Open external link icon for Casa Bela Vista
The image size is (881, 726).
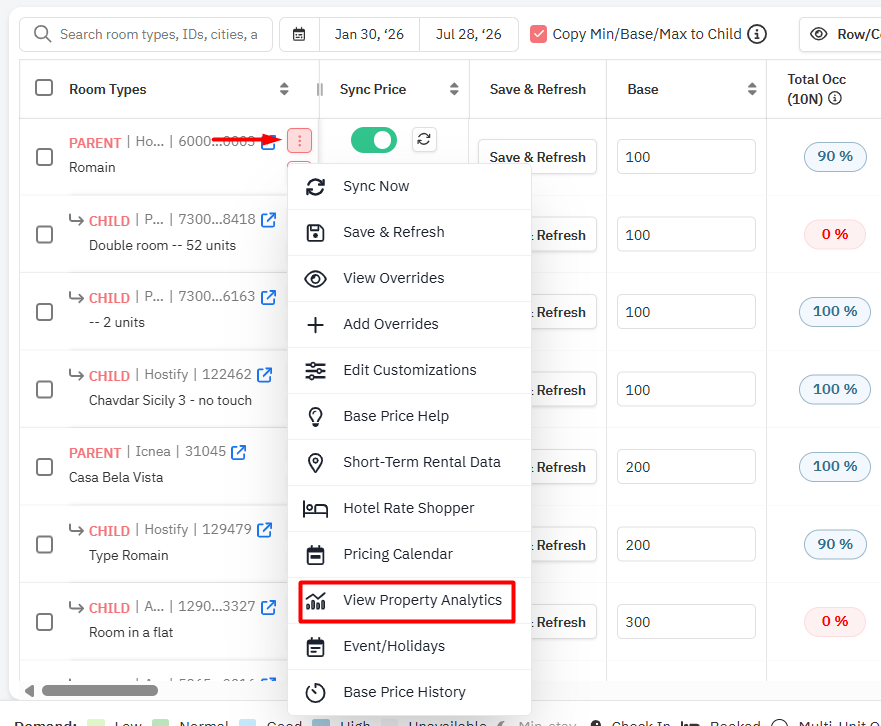[239, 452]
